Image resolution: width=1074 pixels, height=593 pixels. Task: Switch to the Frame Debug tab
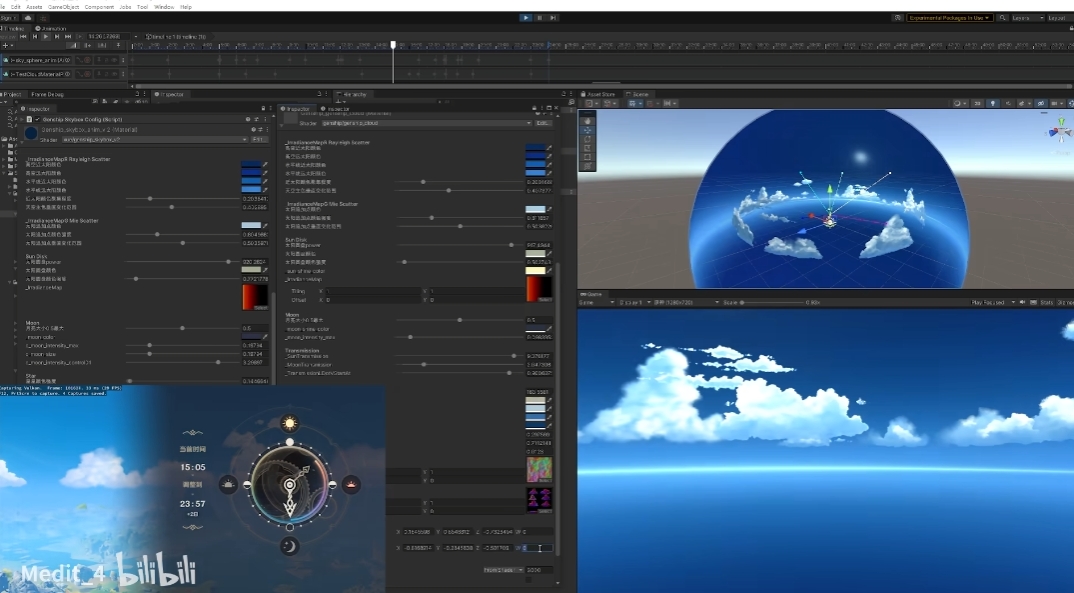click(x=47, y=94)
